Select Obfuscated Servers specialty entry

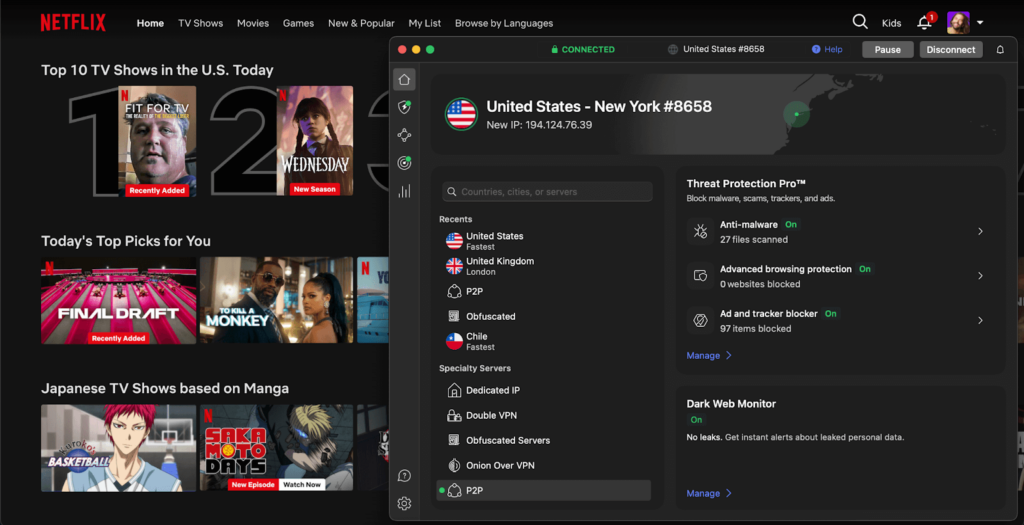pos(544,440)
